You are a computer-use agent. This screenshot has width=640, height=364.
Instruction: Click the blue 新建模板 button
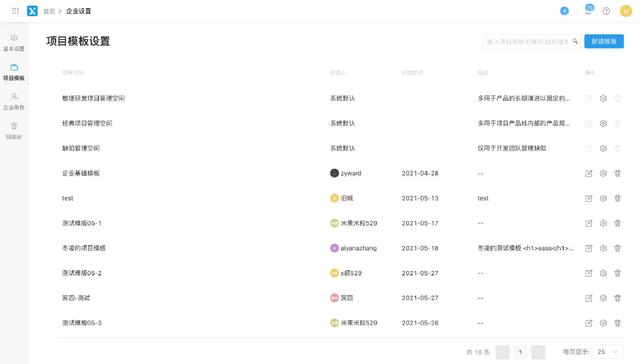(x=604, y=41)
